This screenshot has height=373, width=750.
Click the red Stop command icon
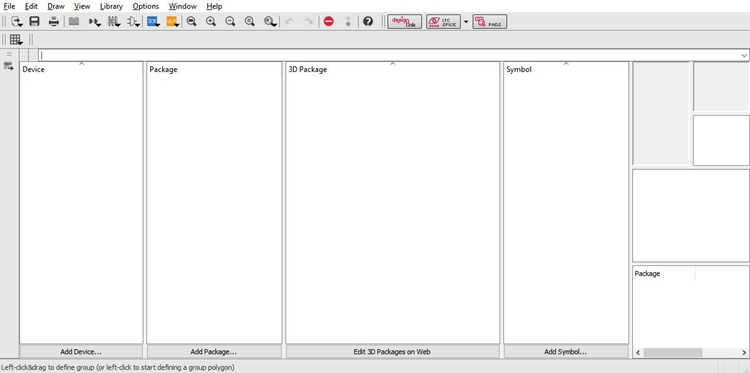[329, 22]
